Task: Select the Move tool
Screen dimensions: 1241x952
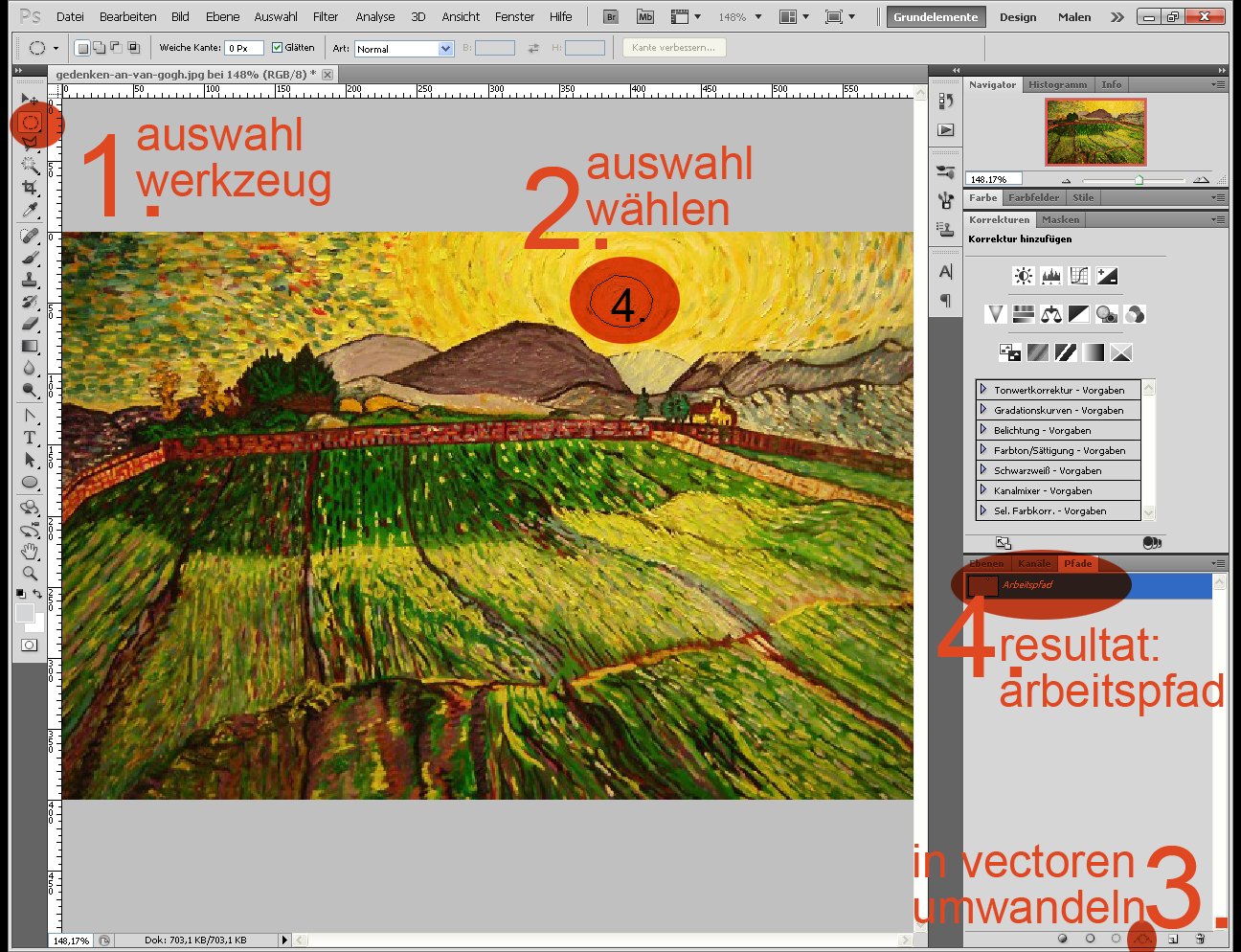Action: pyautogui.click(x=30, y=100)
